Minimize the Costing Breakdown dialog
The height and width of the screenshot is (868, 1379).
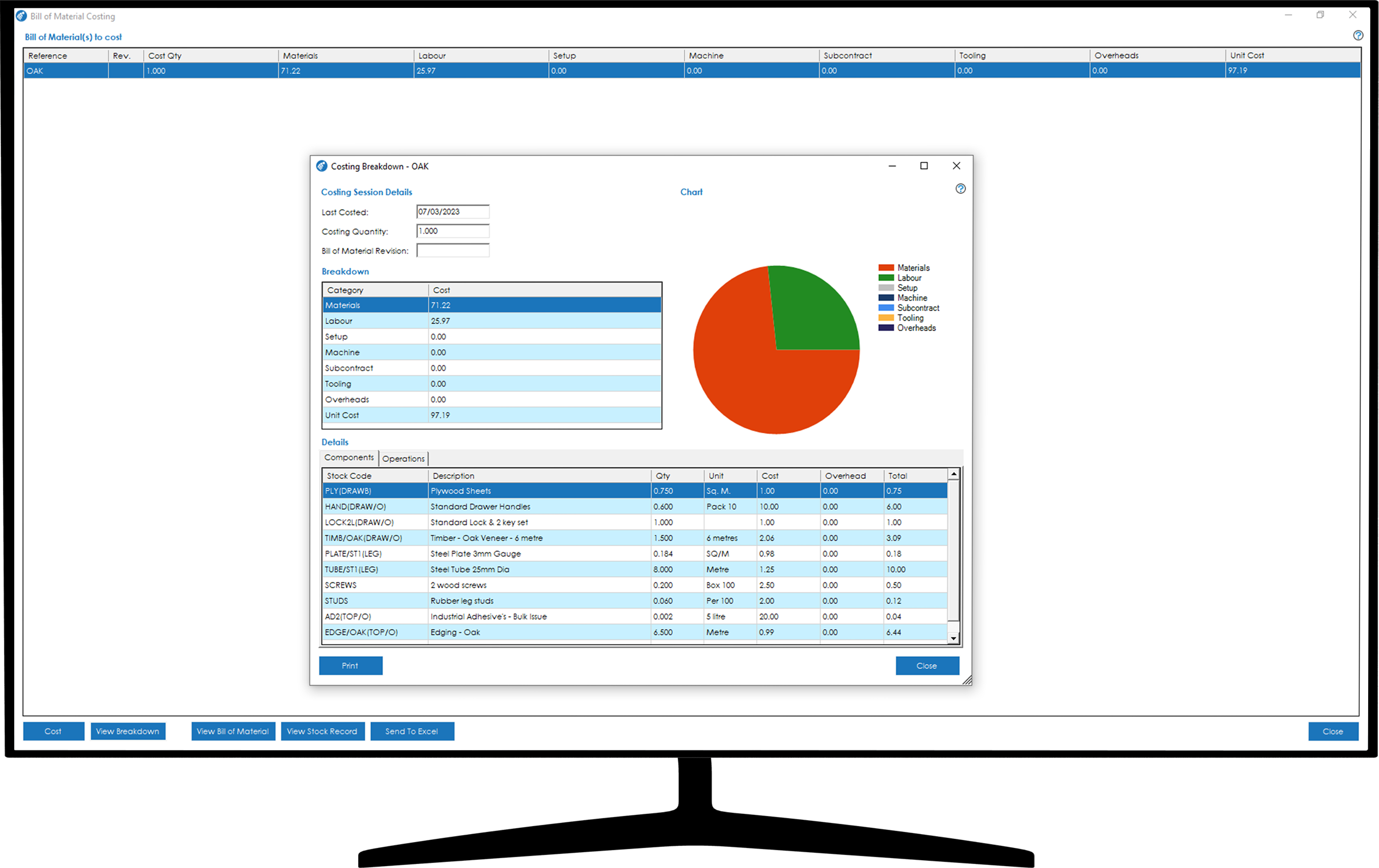click(892, 166)
